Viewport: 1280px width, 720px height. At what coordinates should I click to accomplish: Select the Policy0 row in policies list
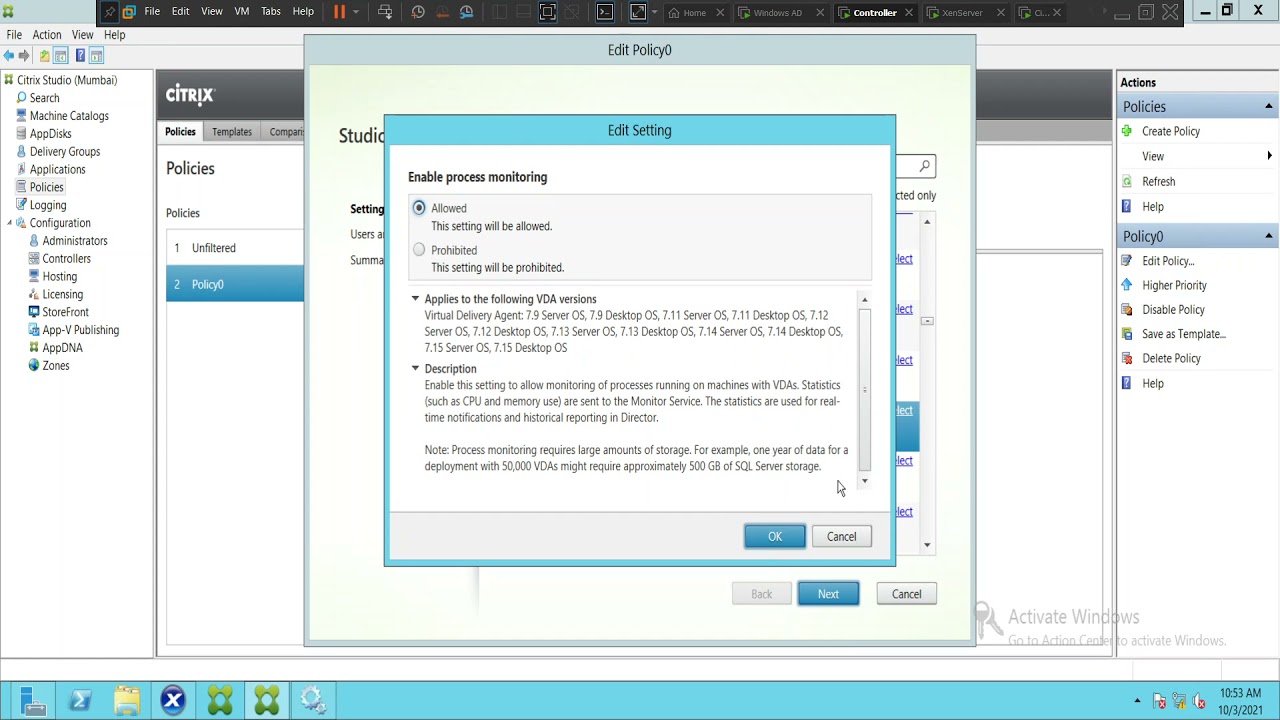tap(235, 284)
